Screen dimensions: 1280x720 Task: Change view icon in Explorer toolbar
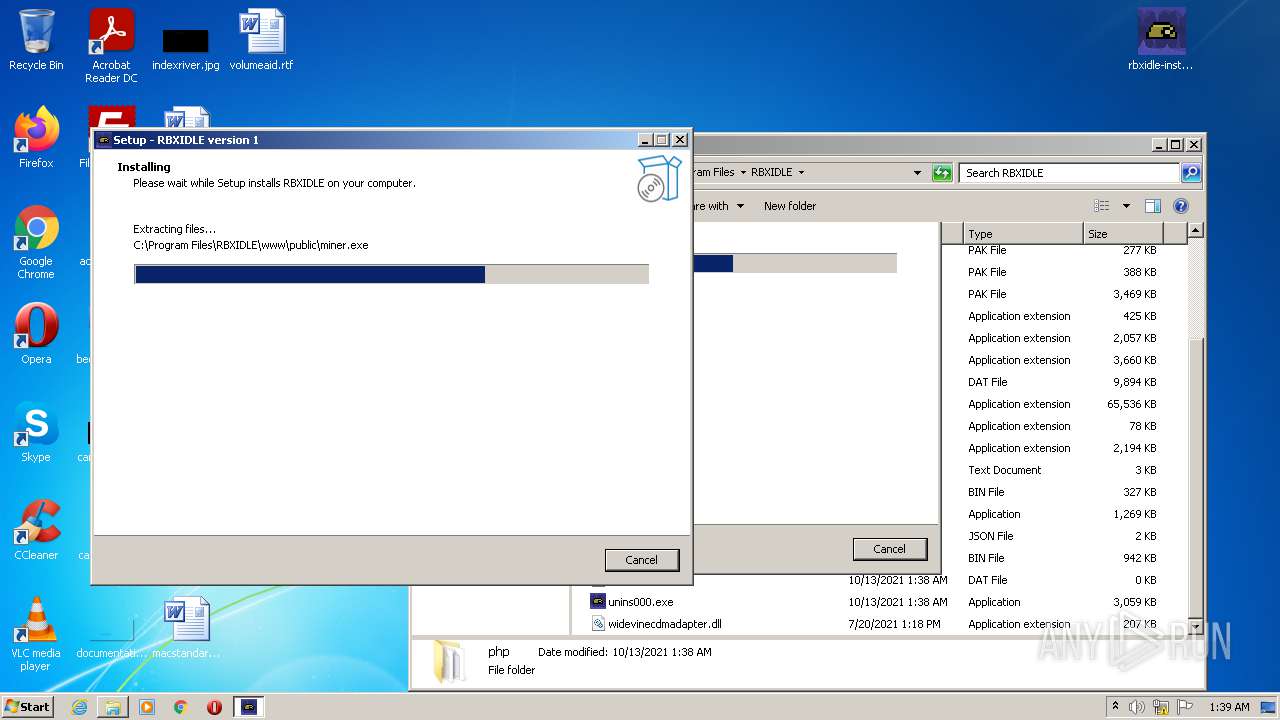[x=1101, y=206]
